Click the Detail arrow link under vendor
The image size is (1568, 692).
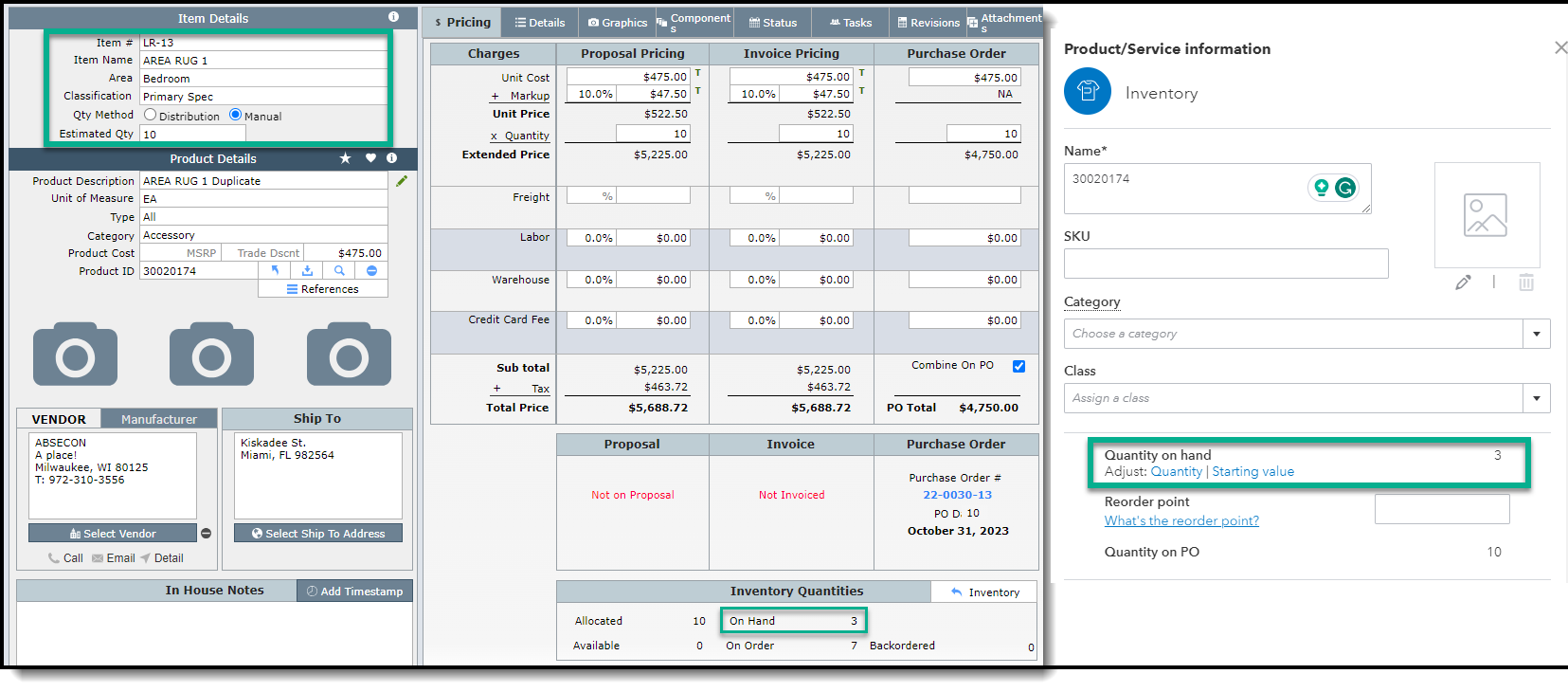point(162,558)
